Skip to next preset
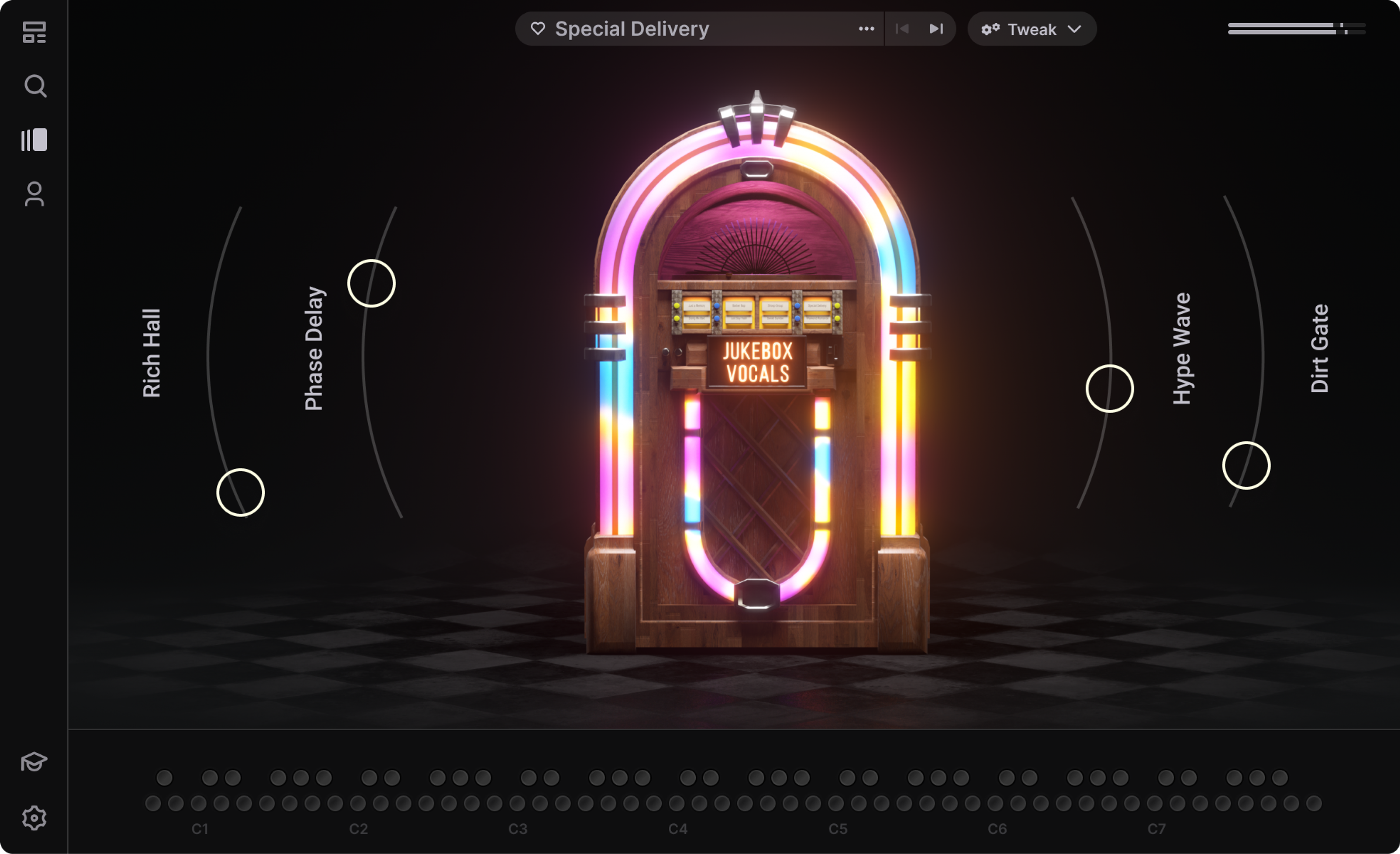The image size is (1400, 854). pyautogui.click(x=936, y=28)
